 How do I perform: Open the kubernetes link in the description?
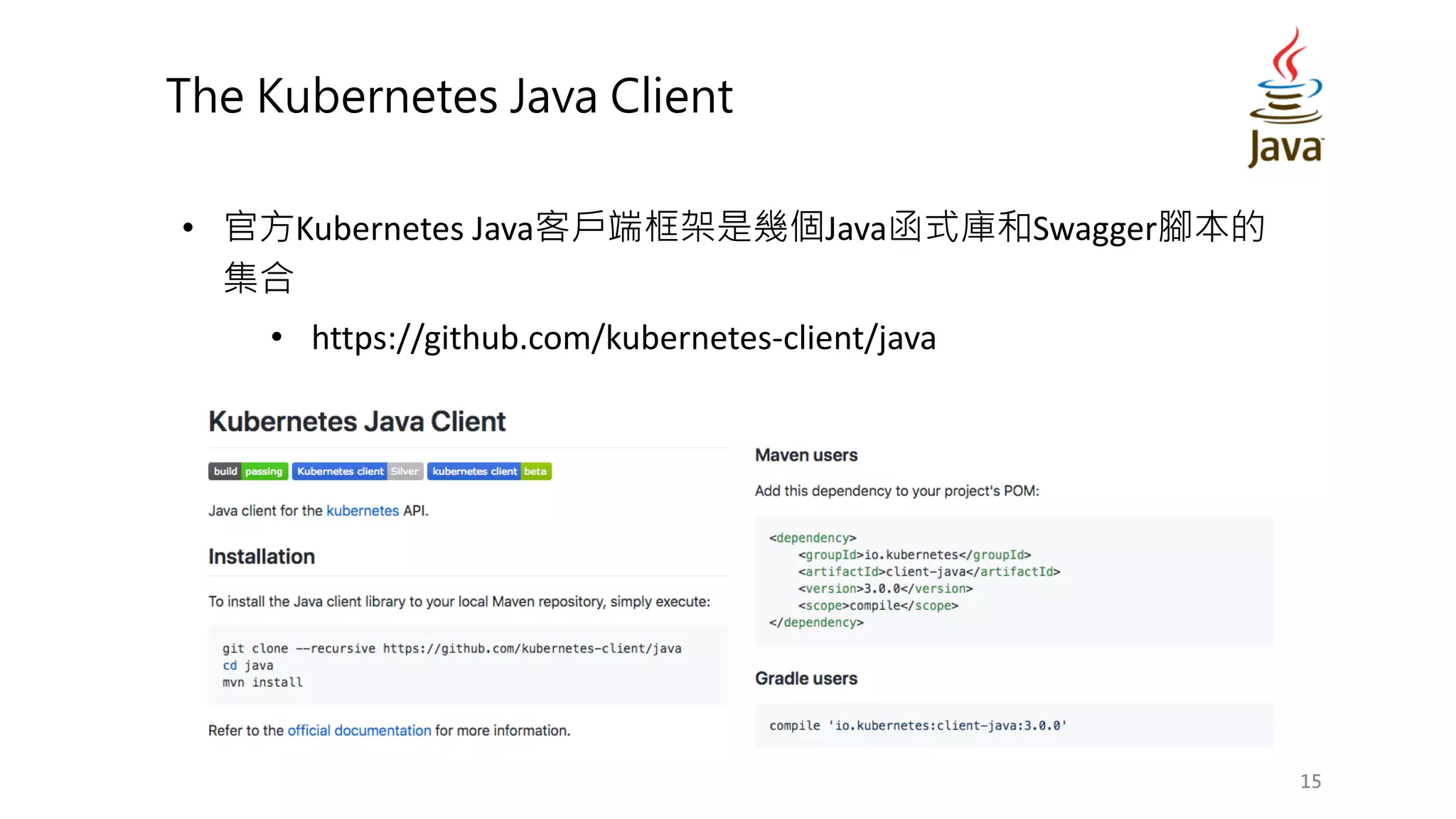click(x=363, y=510)
